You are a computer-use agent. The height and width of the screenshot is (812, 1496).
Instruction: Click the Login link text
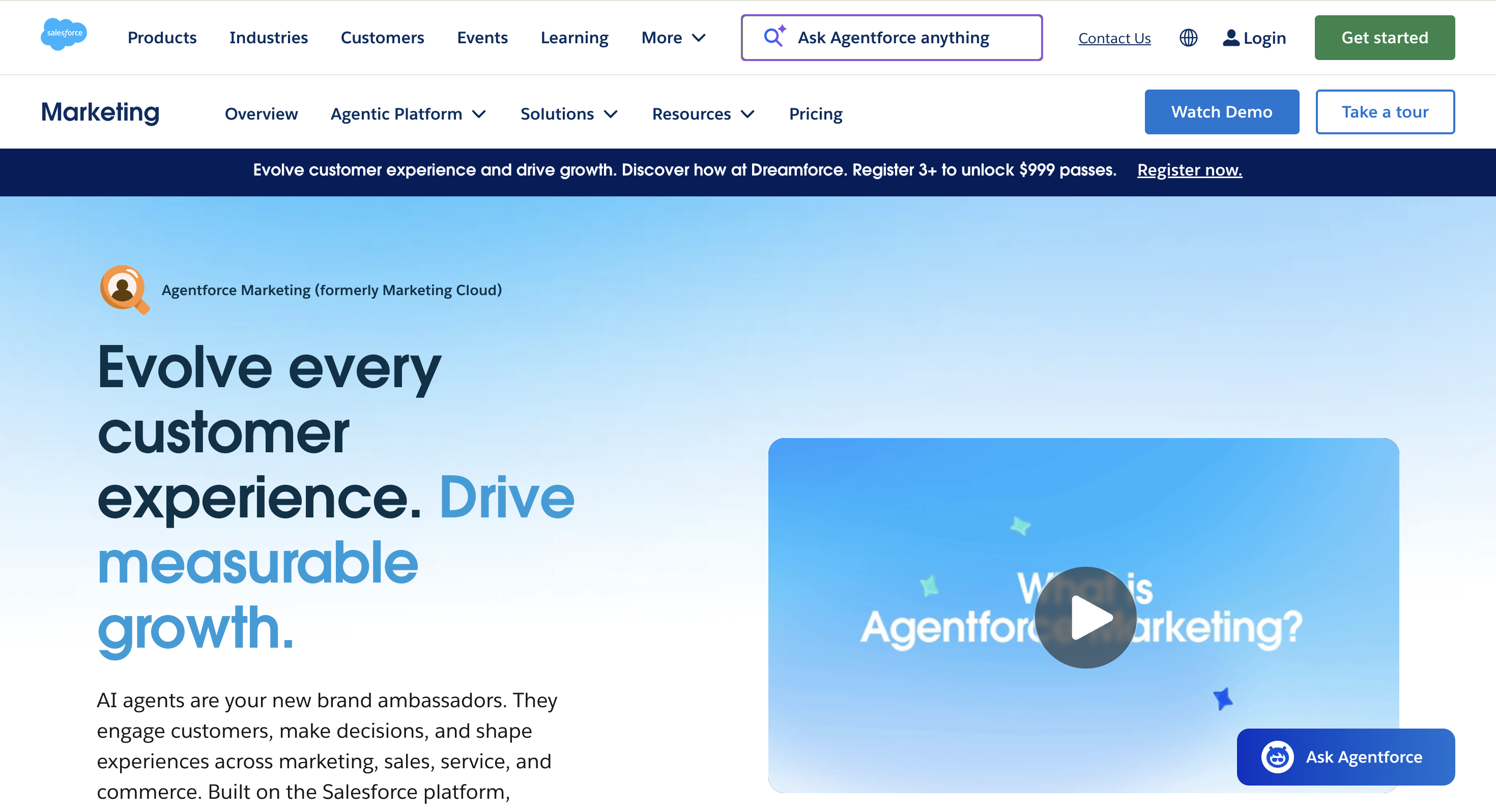coord(1264,38)
